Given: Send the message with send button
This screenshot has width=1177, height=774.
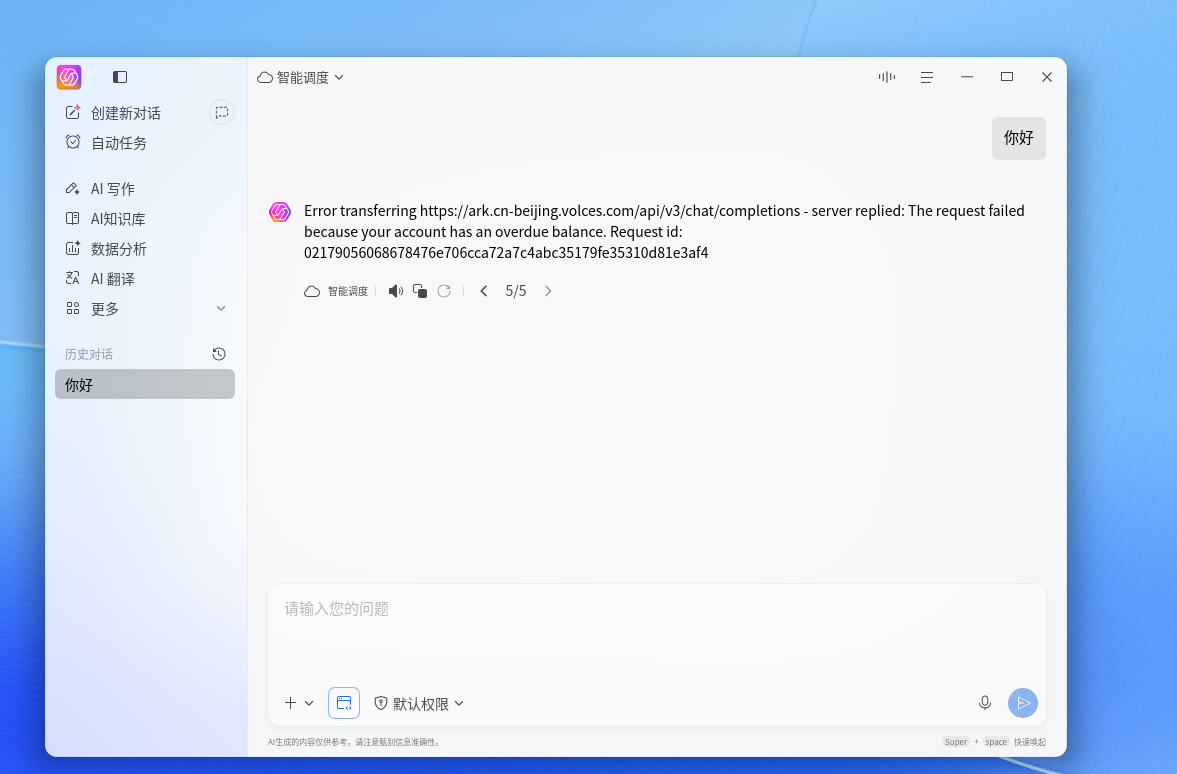Looking at the screenshot, I should click(x=1022, y=703).
